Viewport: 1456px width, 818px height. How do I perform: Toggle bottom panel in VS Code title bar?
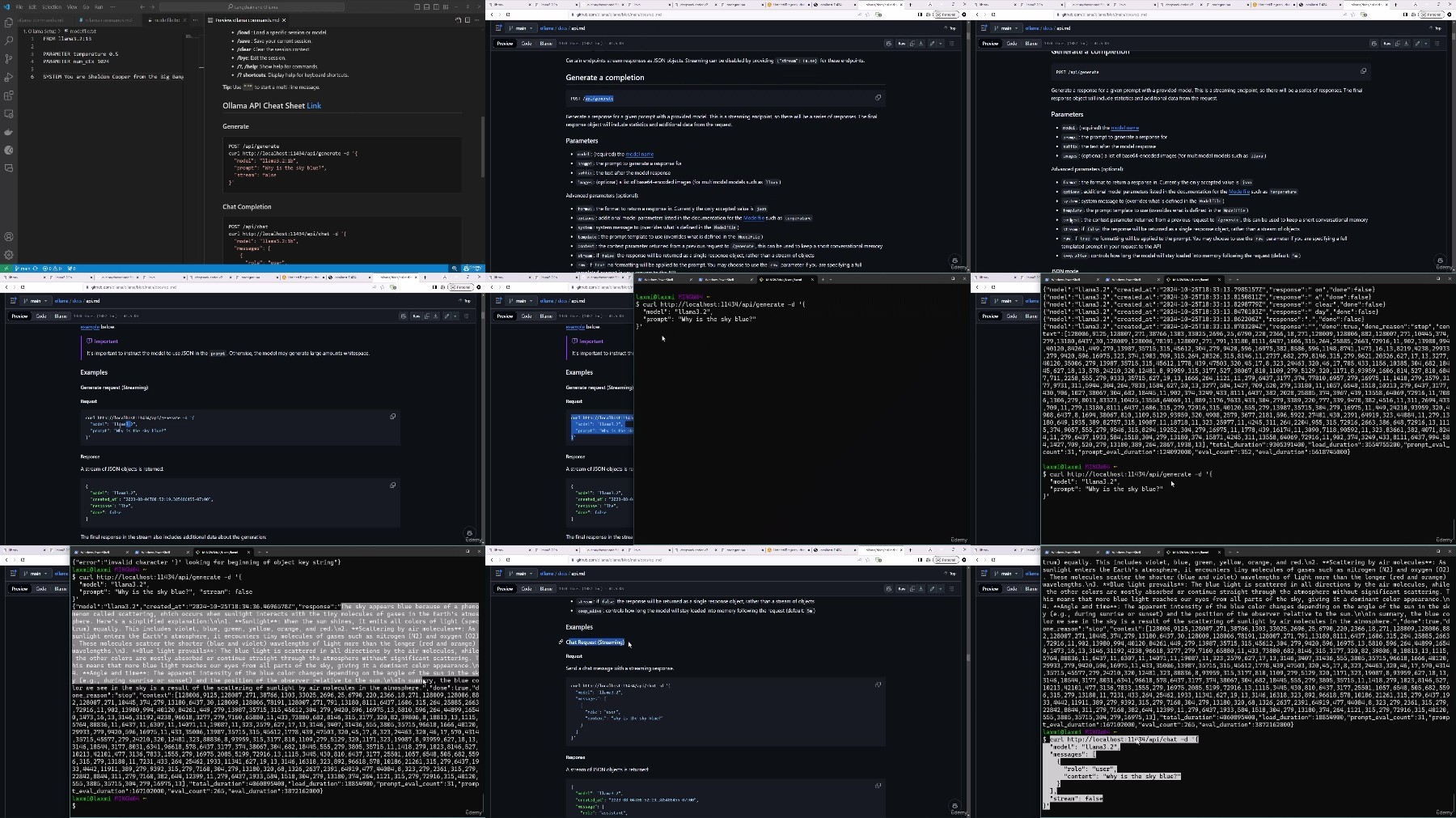tap(427, 6)
